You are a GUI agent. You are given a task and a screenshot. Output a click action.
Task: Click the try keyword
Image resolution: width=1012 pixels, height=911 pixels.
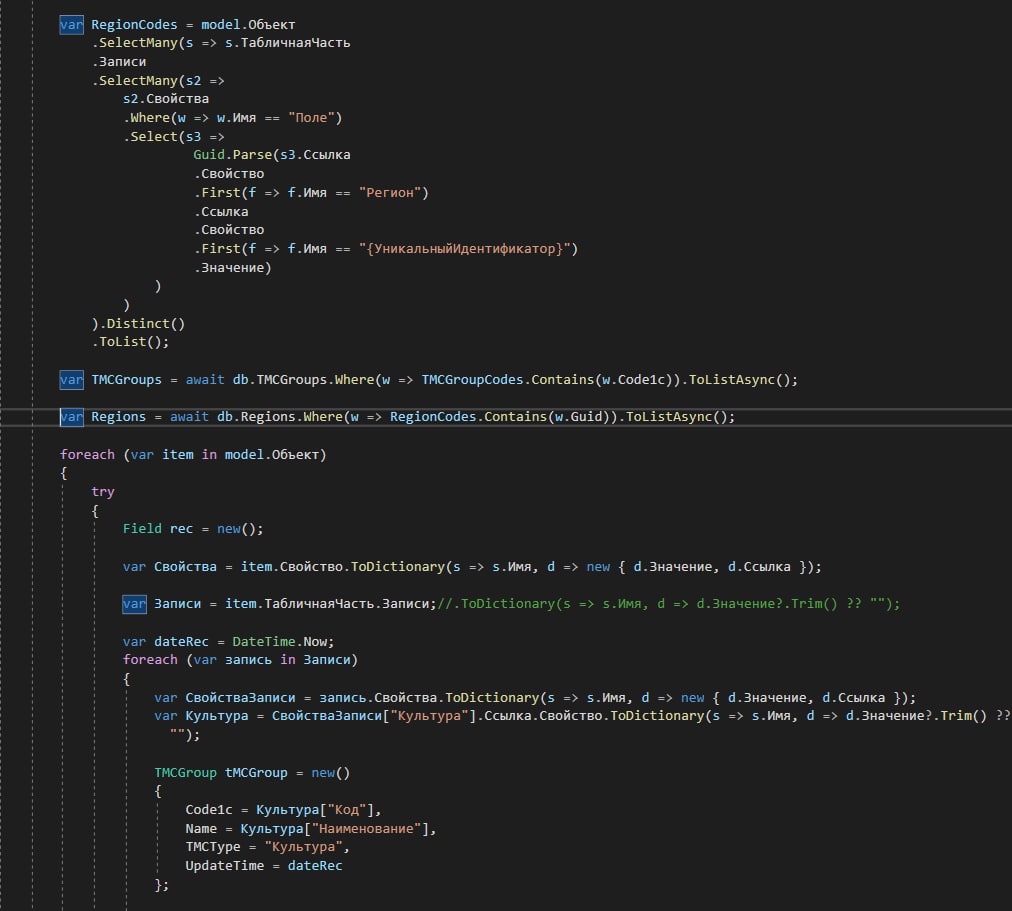click(103, 492)
